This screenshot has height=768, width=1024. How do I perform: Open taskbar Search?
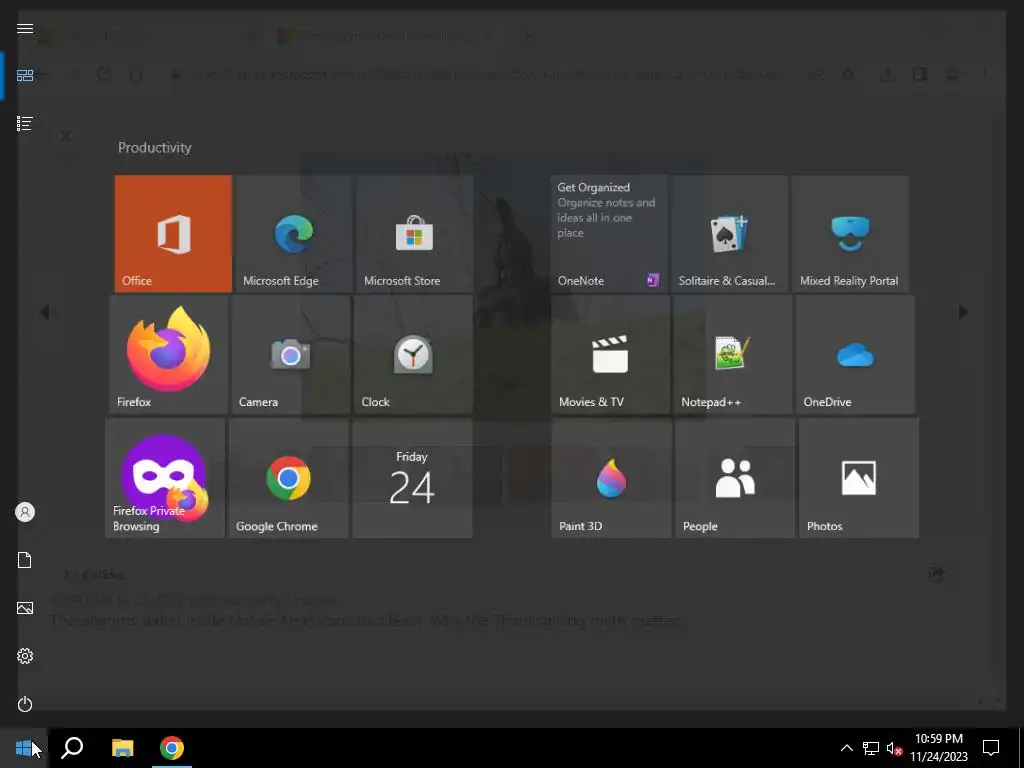72,748
